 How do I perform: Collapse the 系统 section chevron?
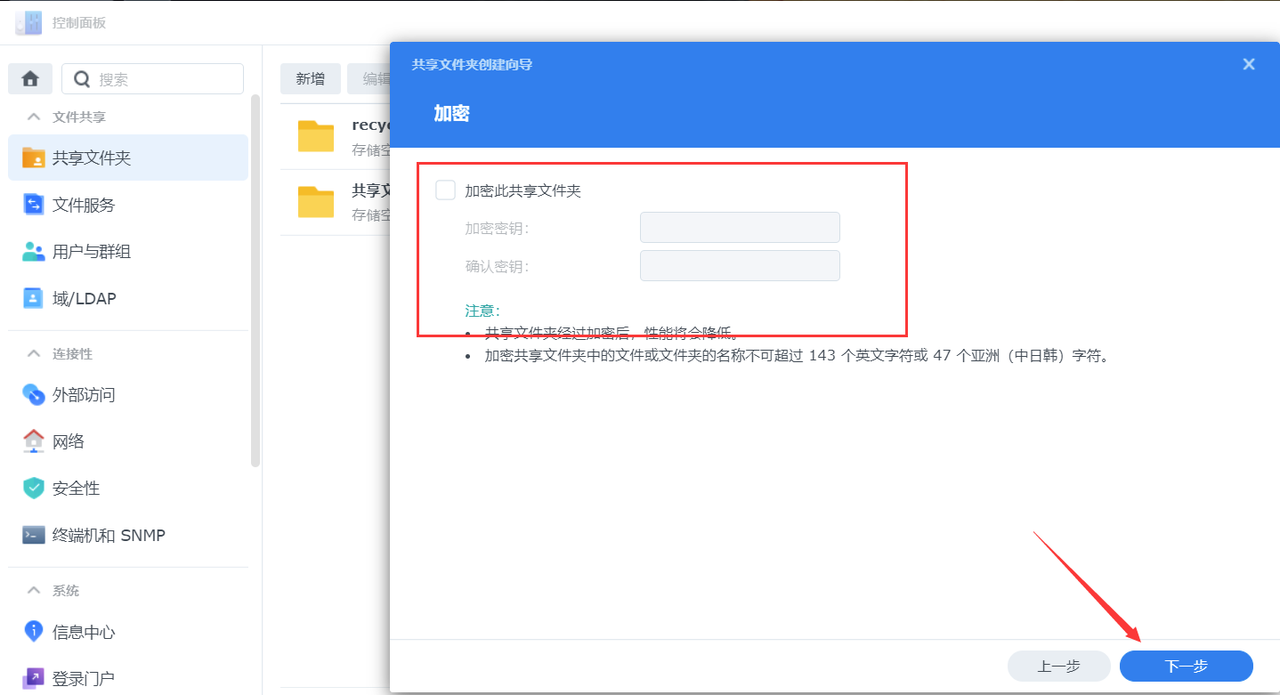tap(34, 591)
